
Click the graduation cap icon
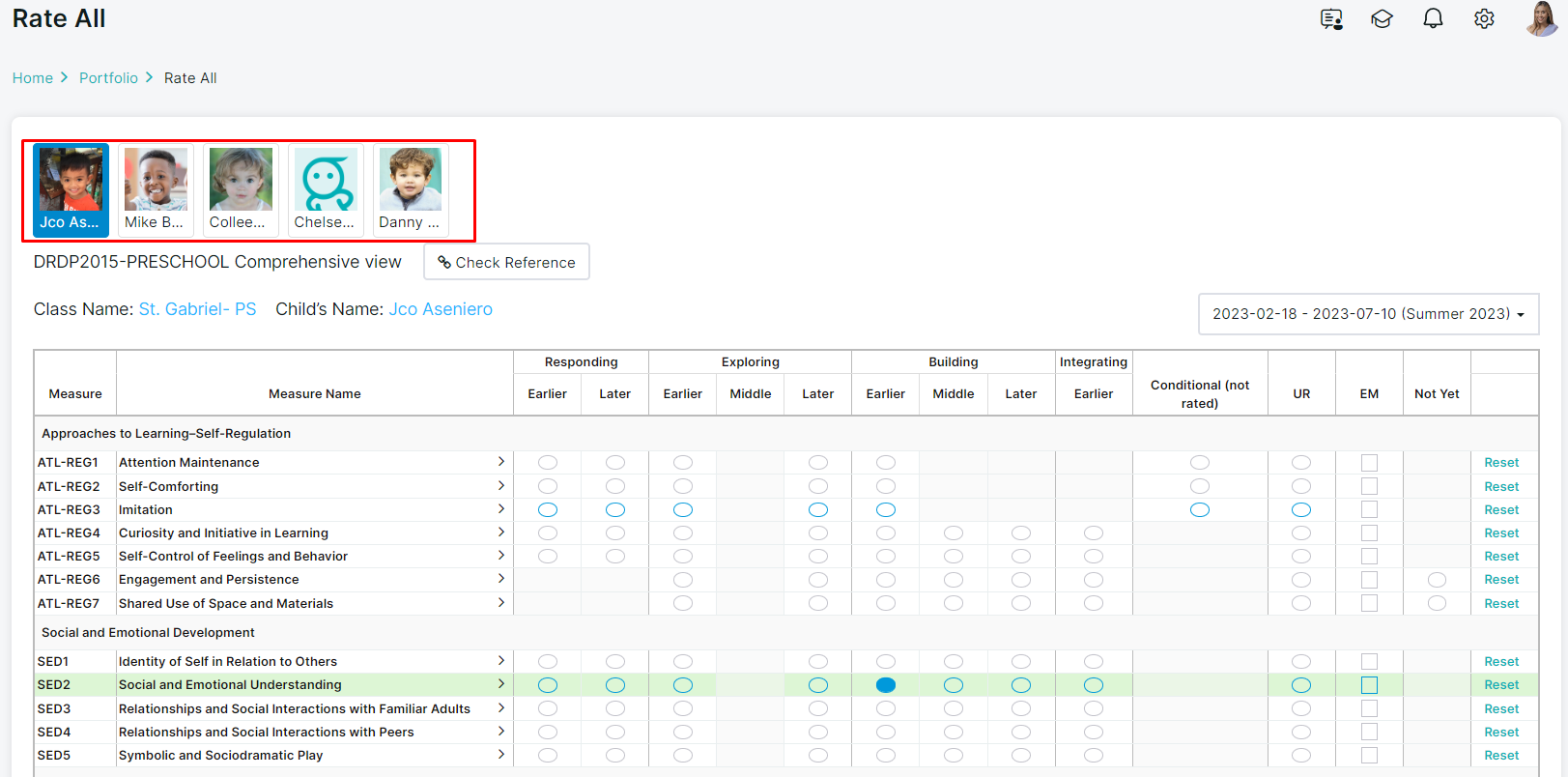coord(1382,19)
